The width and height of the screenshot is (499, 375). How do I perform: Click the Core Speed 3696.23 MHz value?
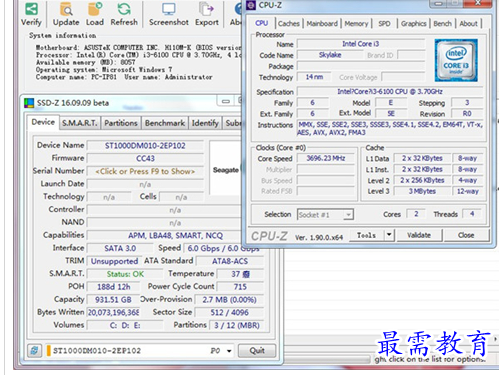[326, 158]
